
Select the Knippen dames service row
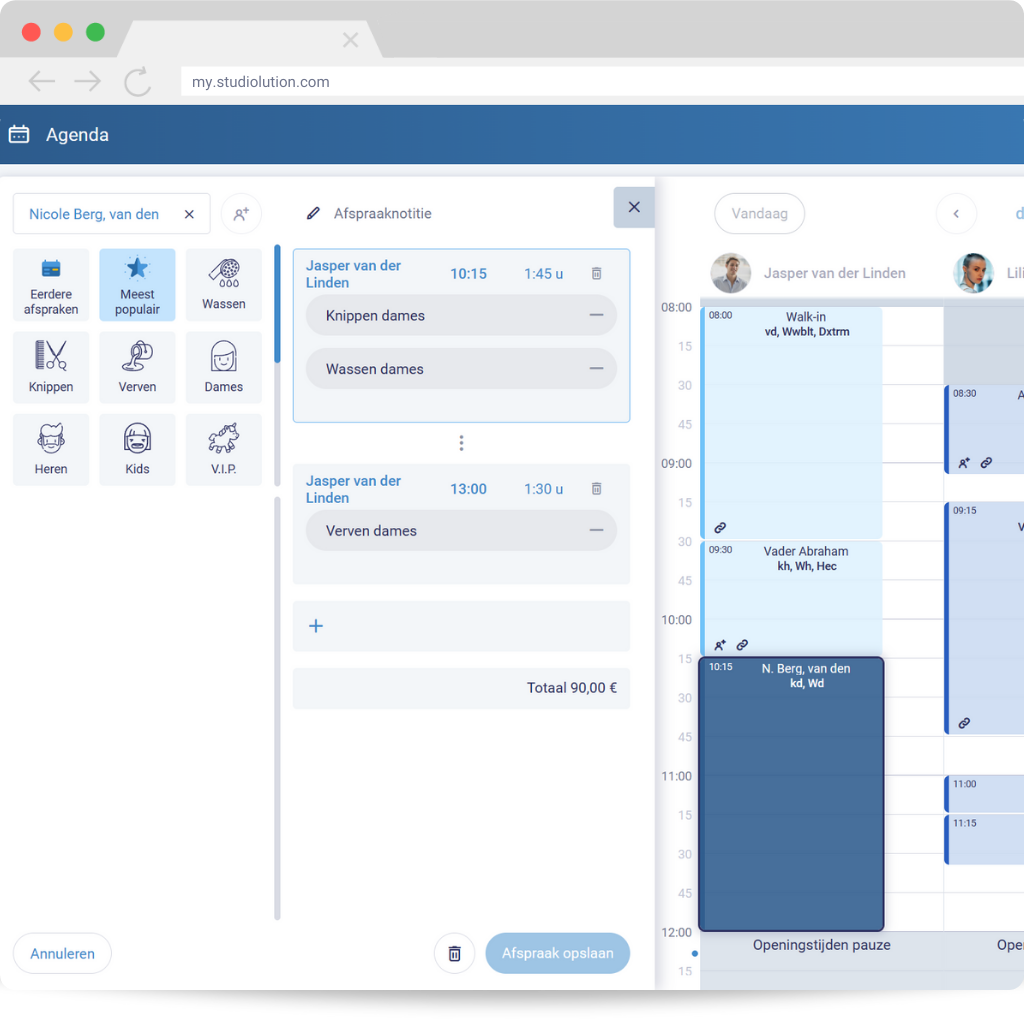pyautogui.click(x=461, y=315)
